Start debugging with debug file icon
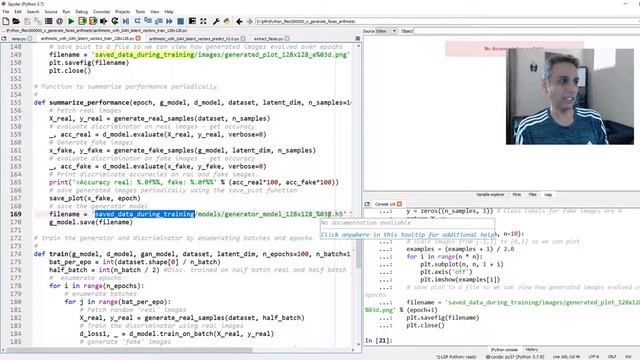 point(126,21)
